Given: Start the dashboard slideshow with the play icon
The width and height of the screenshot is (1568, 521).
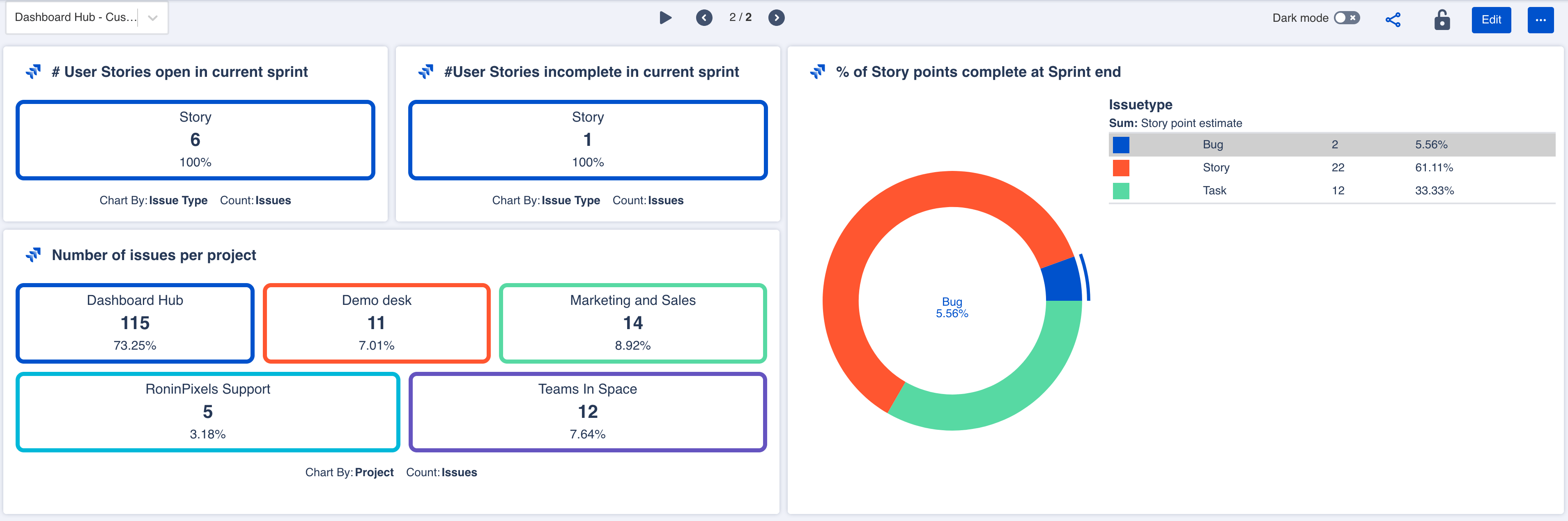Looking at the screenshot, I should click(x=665, y=18).
